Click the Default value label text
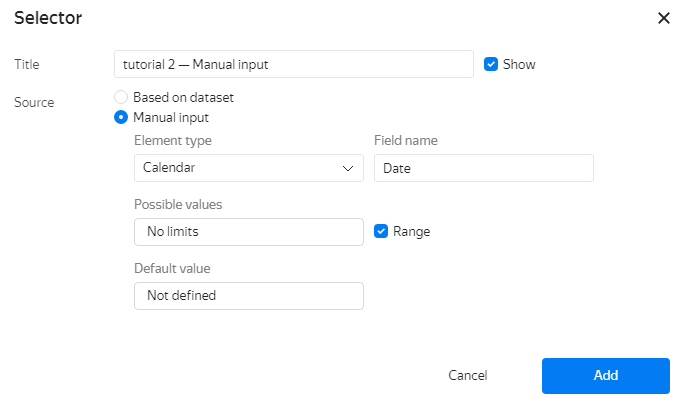The height and width of the screenshot is (406, 689). (x=172, y=268)
